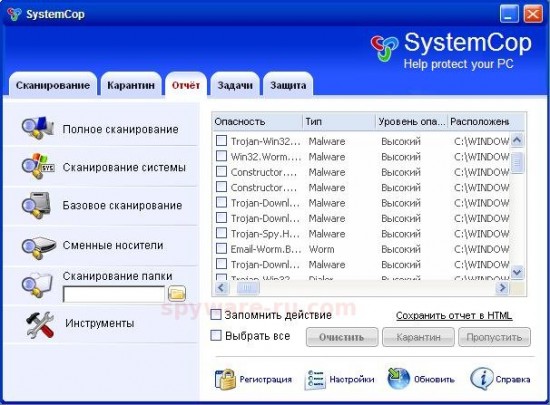Click the Пропустить button

(x=494, y=337)
